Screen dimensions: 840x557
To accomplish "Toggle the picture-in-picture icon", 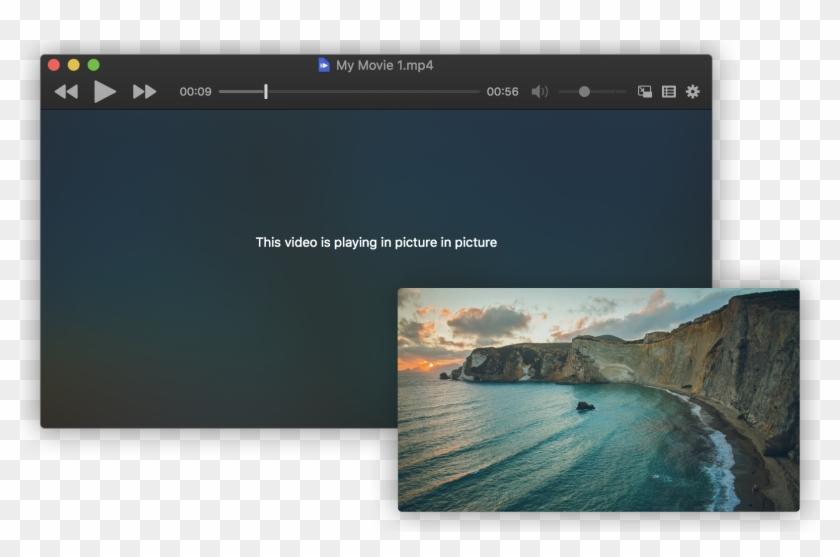I will 645,92.
